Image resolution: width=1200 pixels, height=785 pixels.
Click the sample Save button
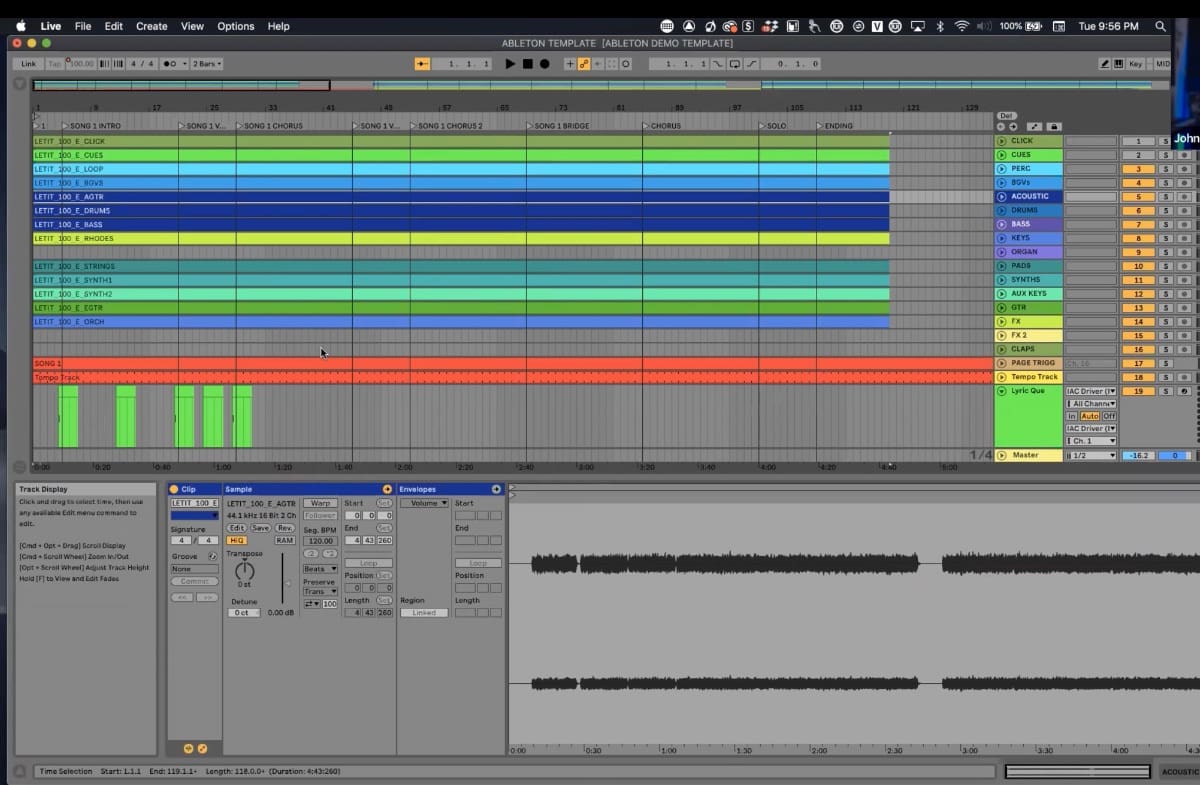pos(260,528)
